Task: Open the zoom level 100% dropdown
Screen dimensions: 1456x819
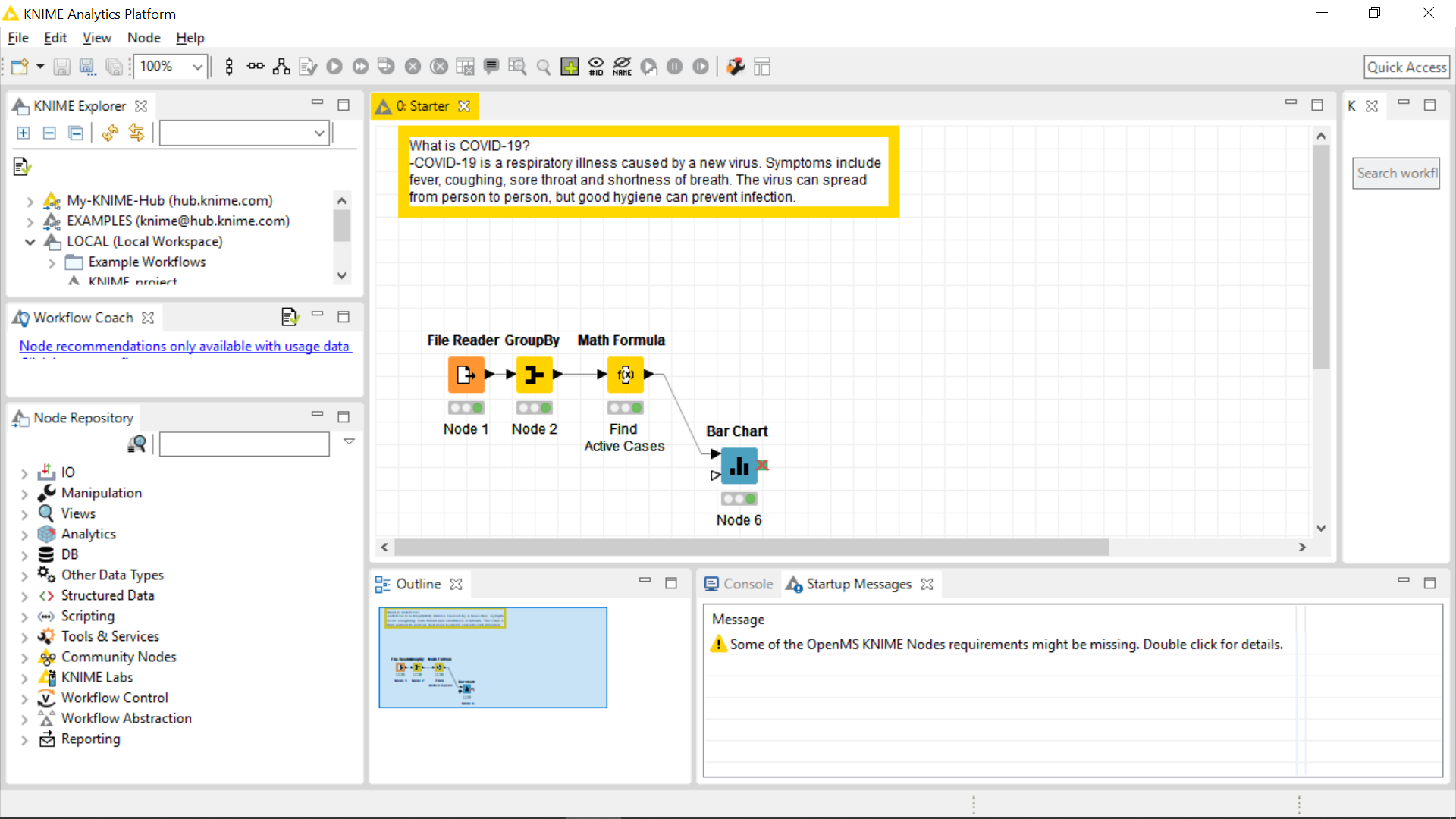Action: coord(197,67)
